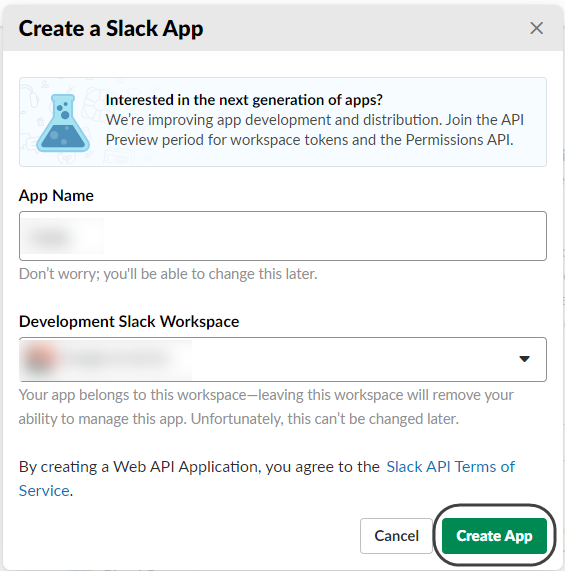Click the App Name input field
565x571 pixels.
click(x=282, y=236)
